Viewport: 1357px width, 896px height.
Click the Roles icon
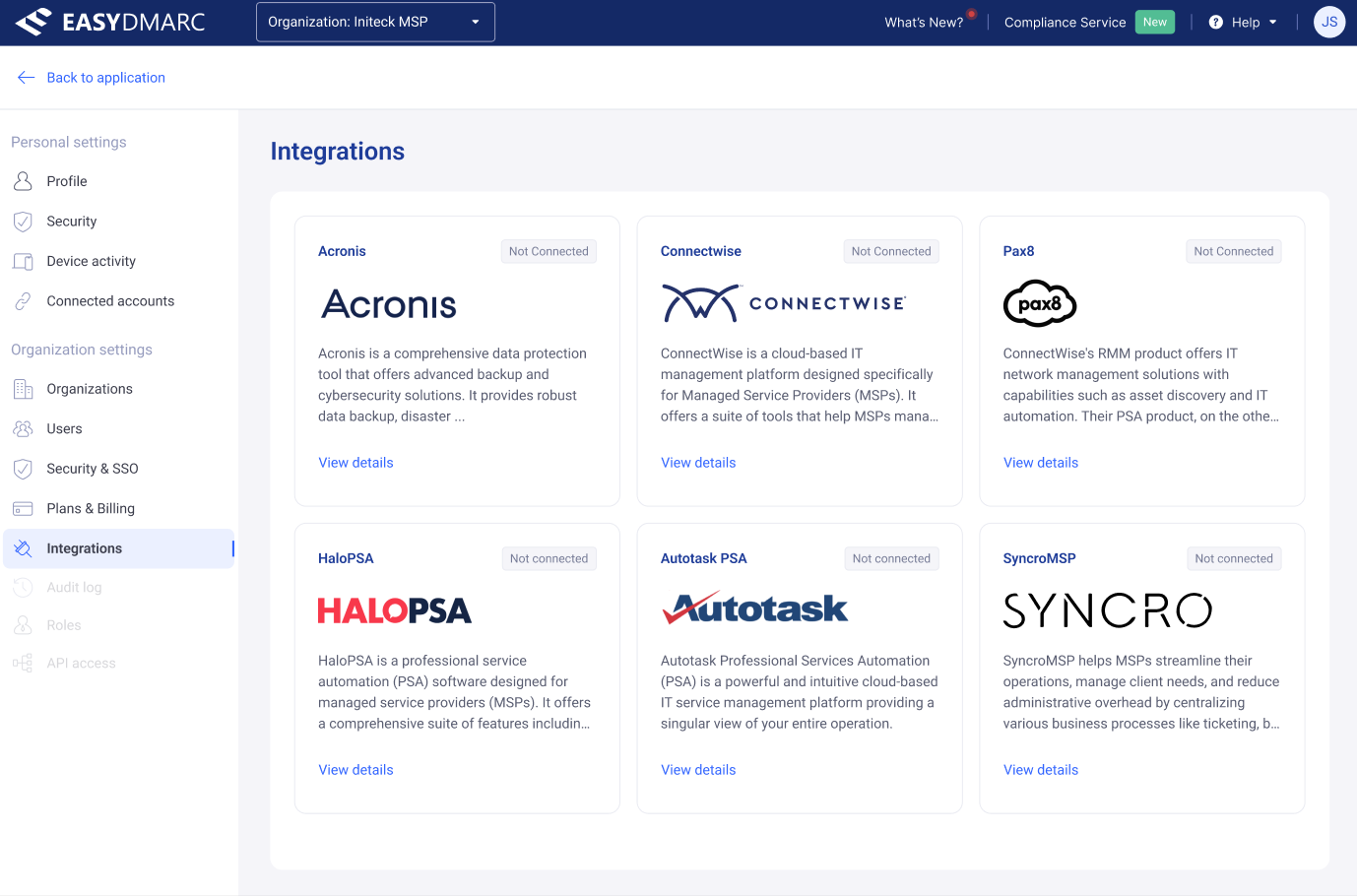(23, 625)
